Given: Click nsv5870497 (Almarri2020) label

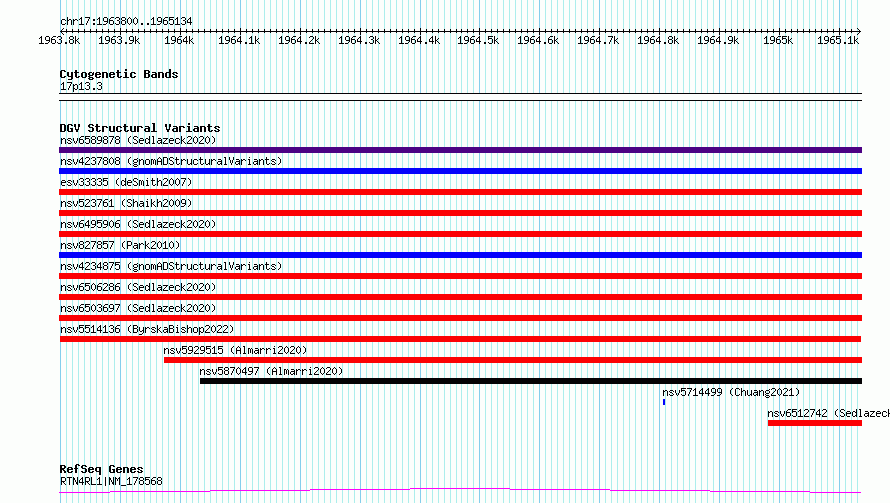Looking at the screenshot, I should pos(271,371).
